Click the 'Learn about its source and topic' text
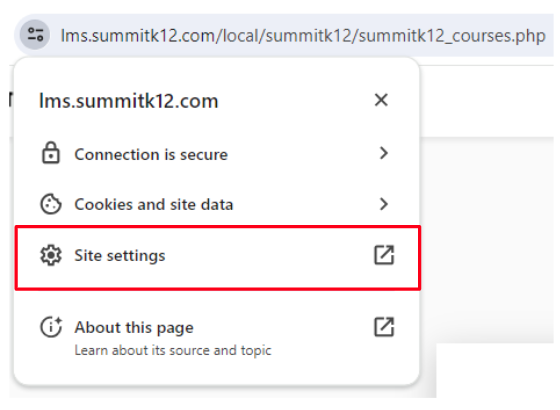Screen dimensions: 560x410 [173, 350]
